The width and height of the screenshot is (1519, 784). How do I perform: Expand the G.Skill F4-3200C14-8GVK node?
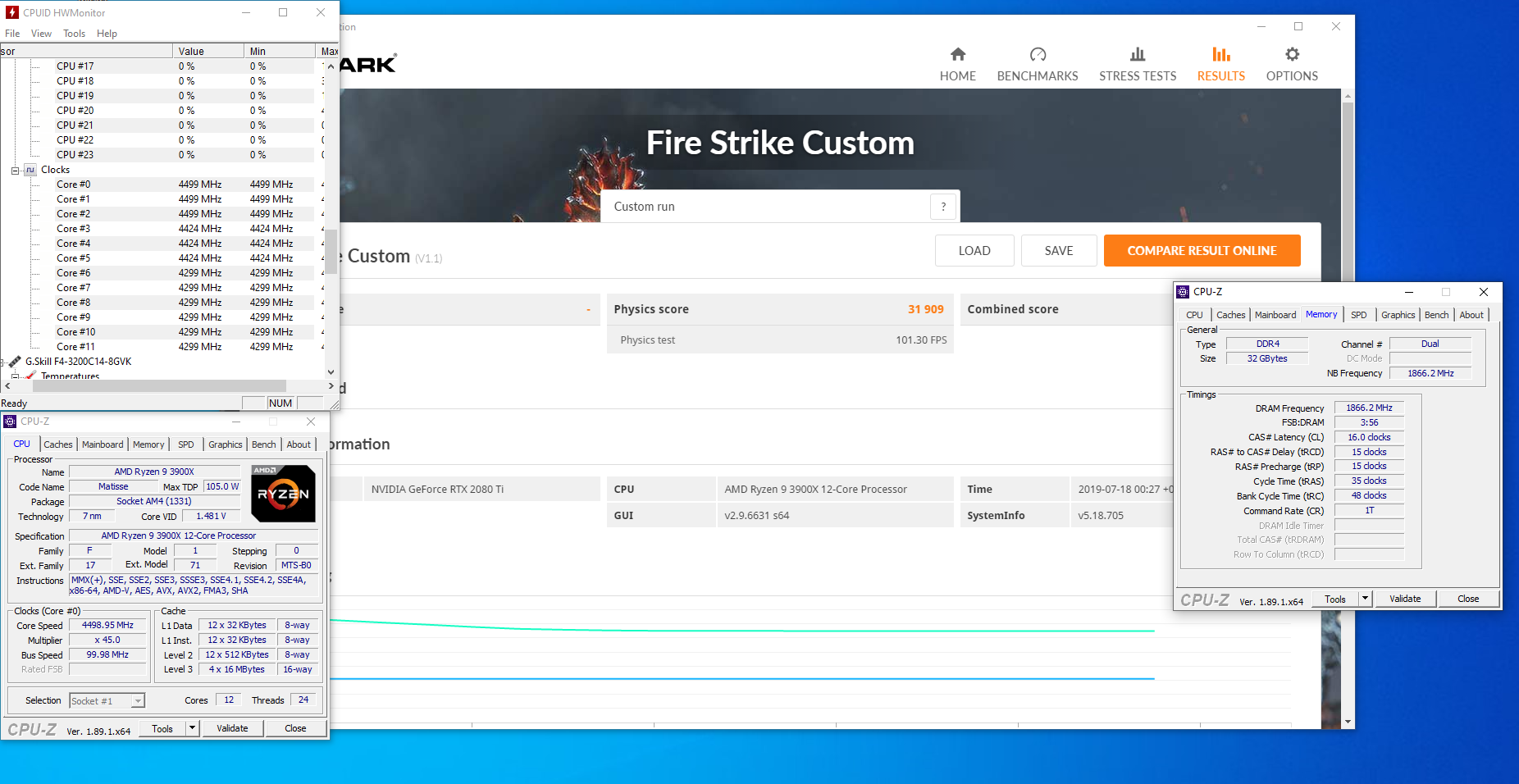tap(2, 362)
